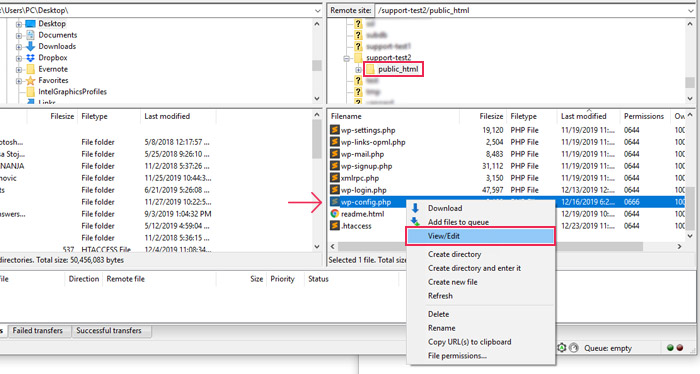
Task: Click the public_html folder icon
Action: [371, 69]
